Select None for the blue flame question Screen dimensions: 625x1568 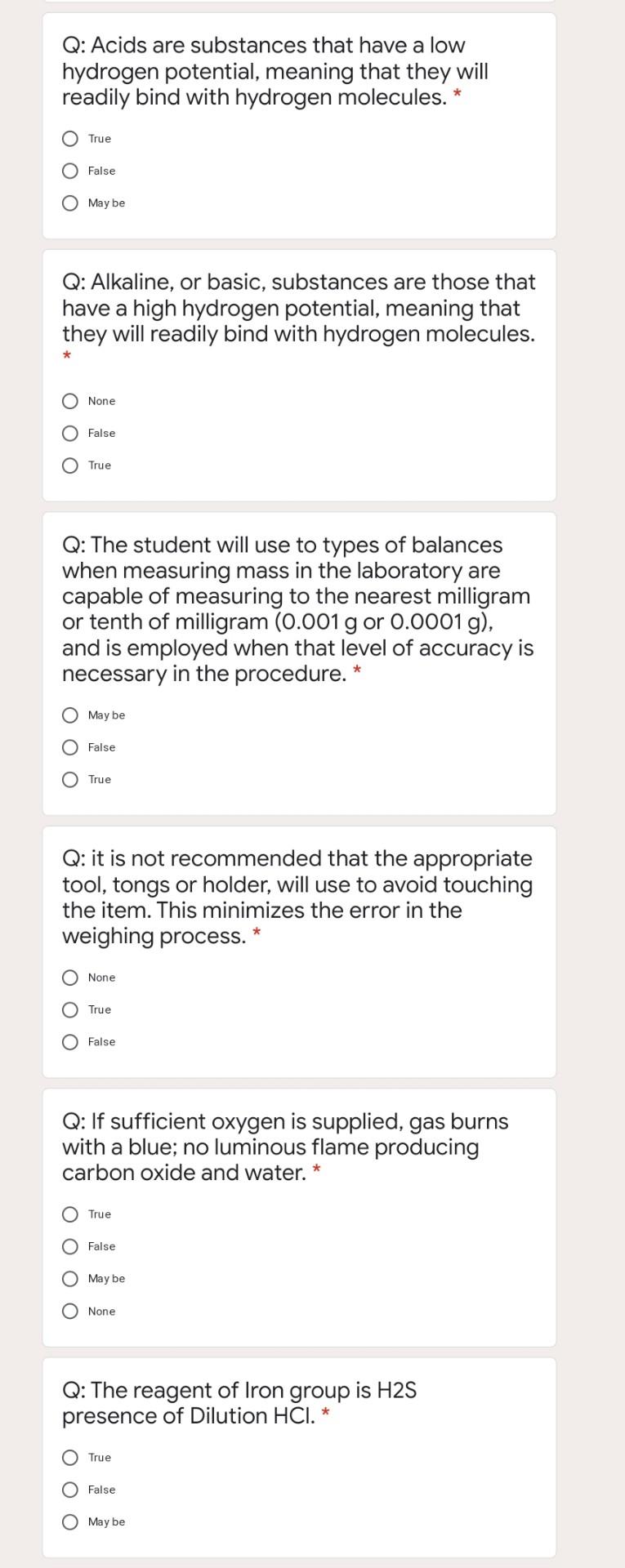(71, 1311)
